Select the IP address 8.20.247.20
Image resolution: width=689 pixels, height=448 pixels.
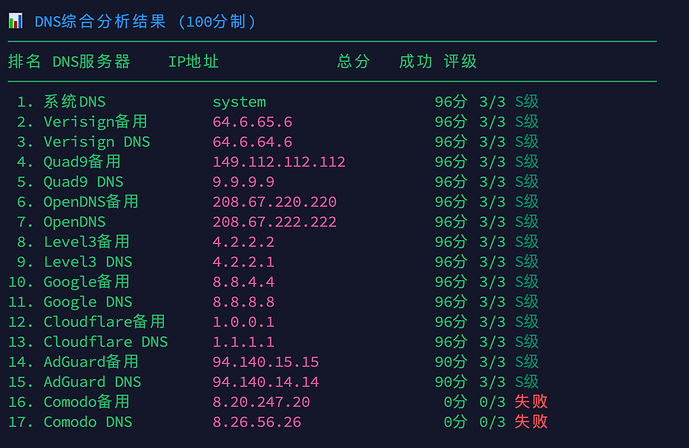pyautogui.click(x=261, y=402)
